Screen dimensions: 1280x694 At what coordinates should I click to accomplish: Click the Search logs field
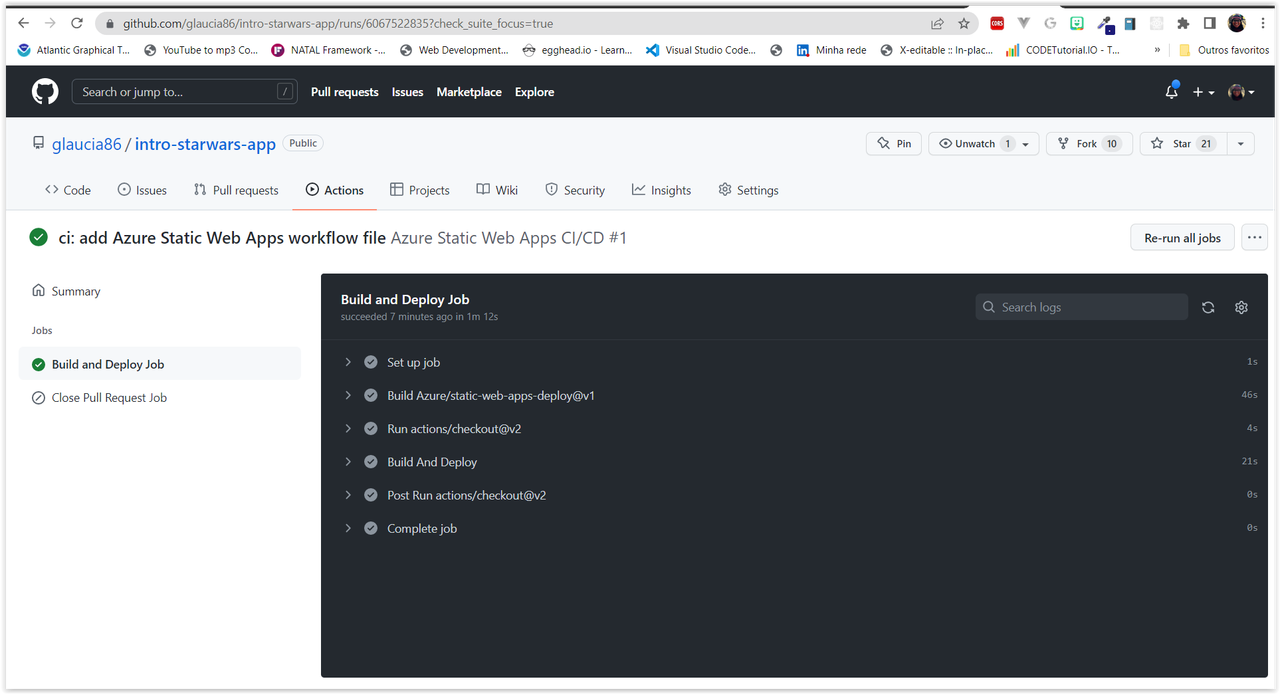[x=1082, y=307]
